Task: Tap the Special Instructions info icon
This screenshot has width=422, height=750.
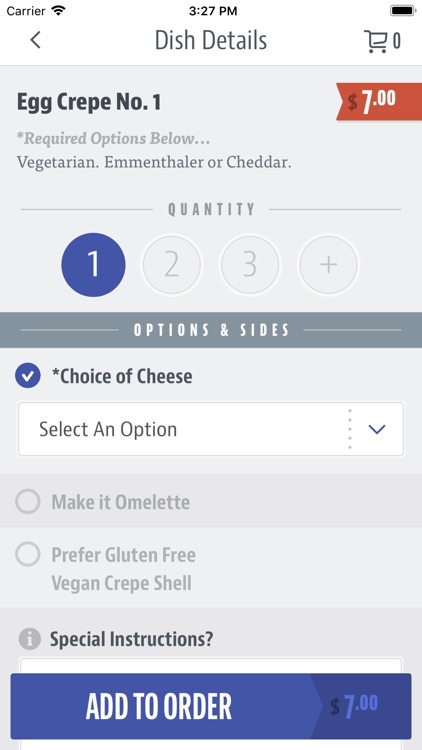Action: (x=30, y=639)
